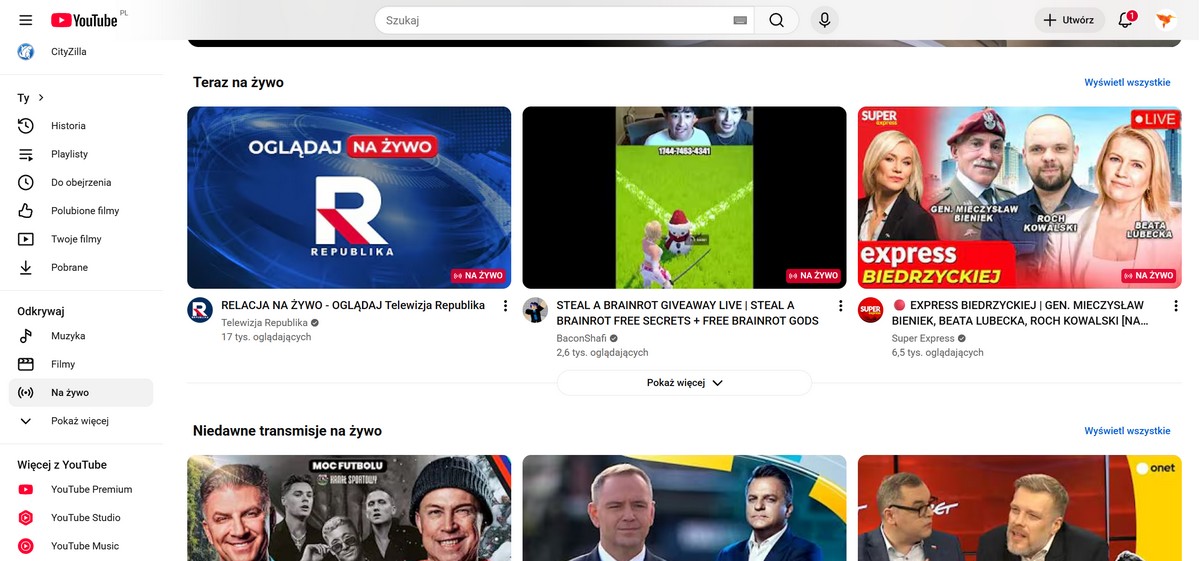The image size is (1200, 561).
Task: Click the CityZilla channel icon in sidebar
Action: [x=26, y=52]
